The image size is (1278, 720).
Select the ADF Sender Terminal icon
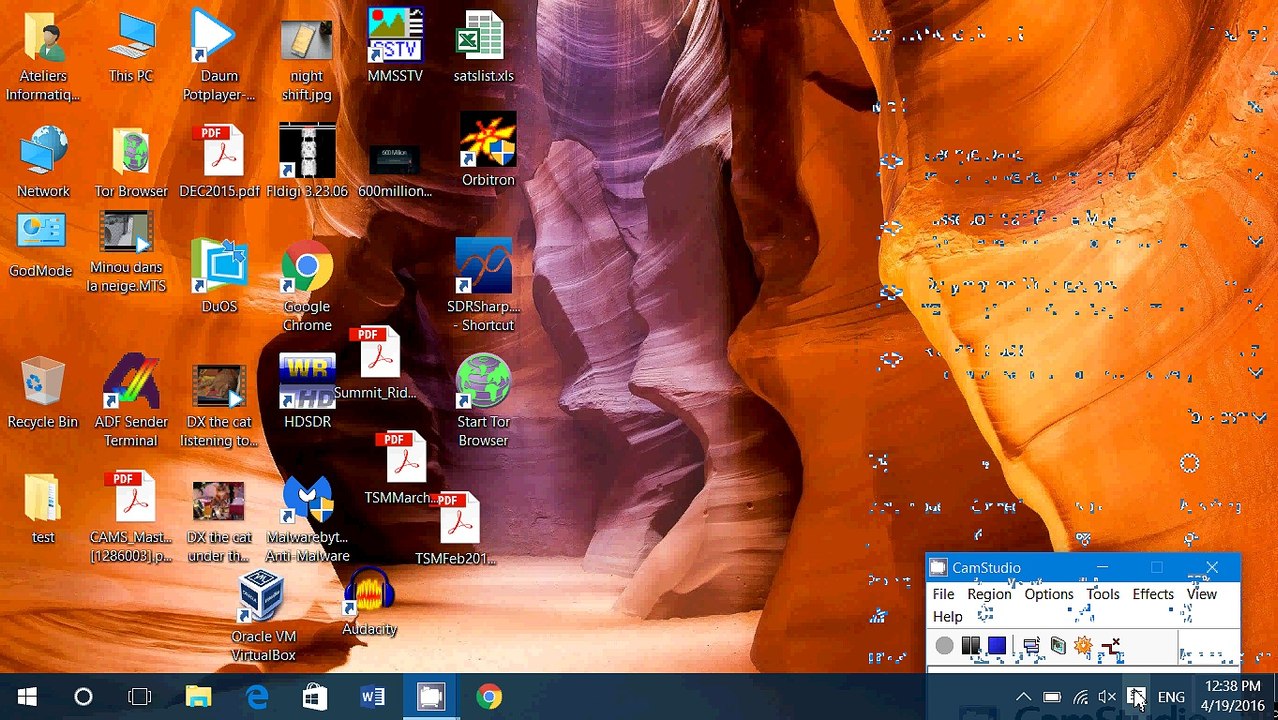(x=131, y=402)
